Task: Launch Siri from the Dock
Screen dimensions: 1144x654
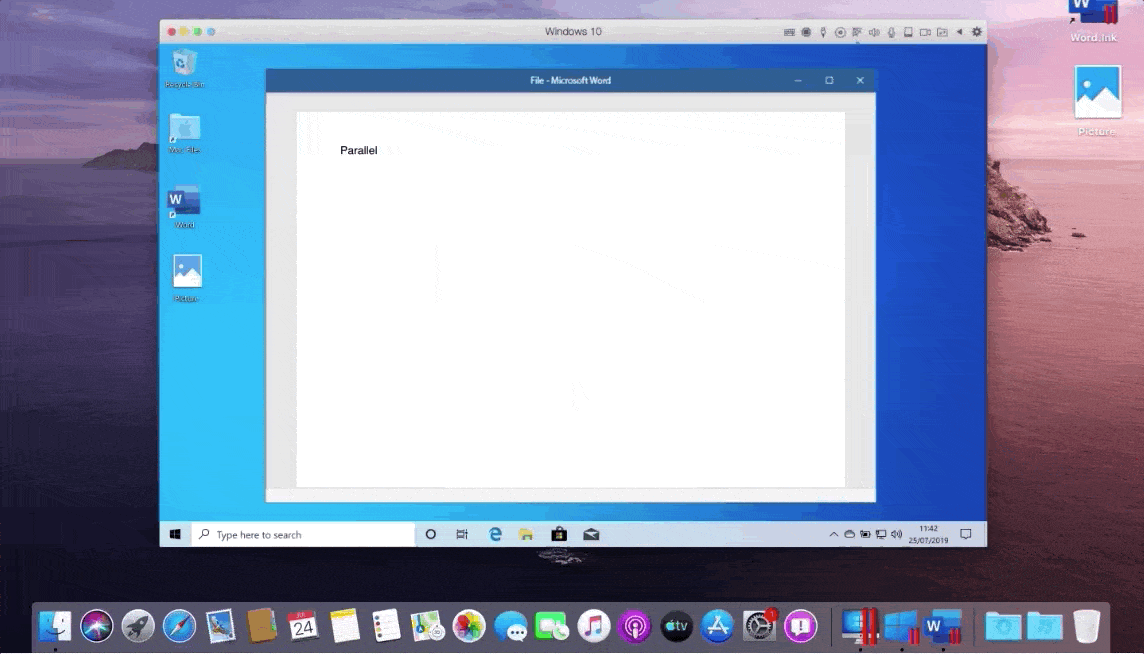Action: (96, 626)
